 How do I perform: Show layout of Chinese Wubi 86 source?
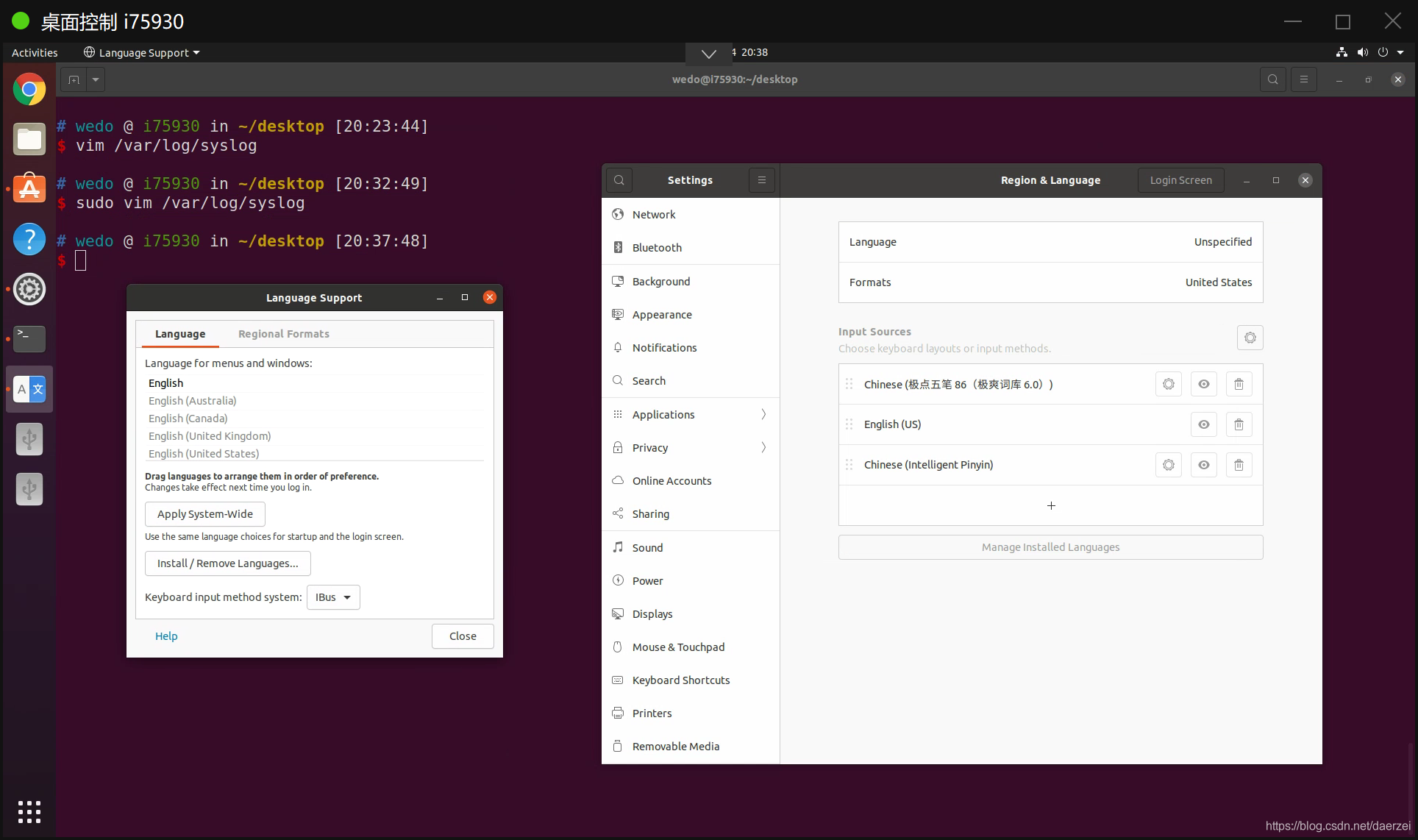point(1203,384)
